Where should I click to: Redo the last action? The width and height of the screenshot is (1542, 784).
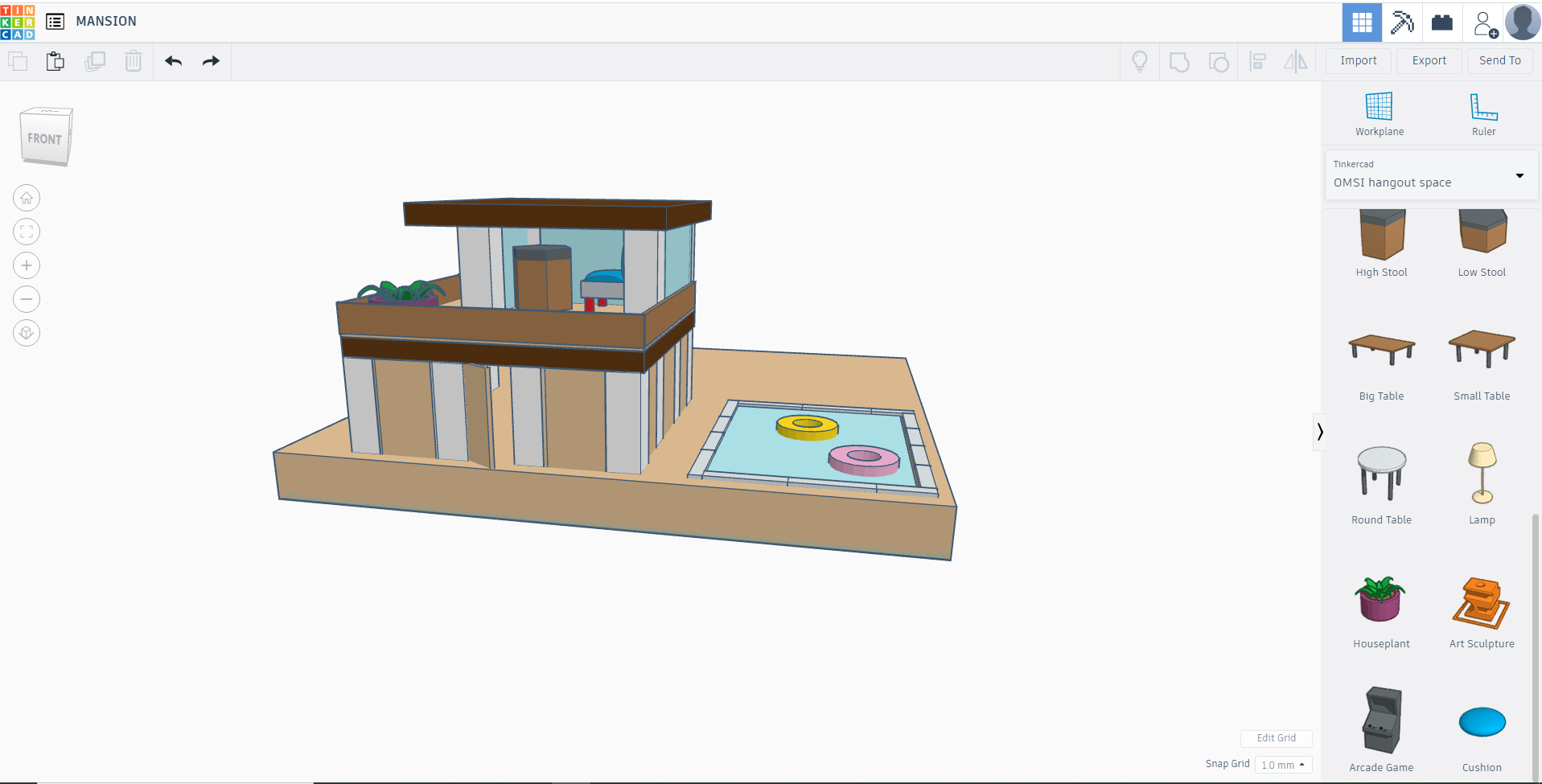pyautogui.click(x=210, y=60)
